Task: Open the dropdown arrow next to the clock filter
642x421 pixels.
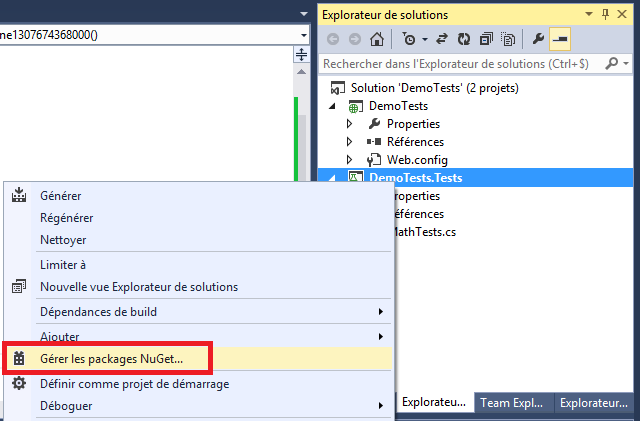Action: coord(425,39)
